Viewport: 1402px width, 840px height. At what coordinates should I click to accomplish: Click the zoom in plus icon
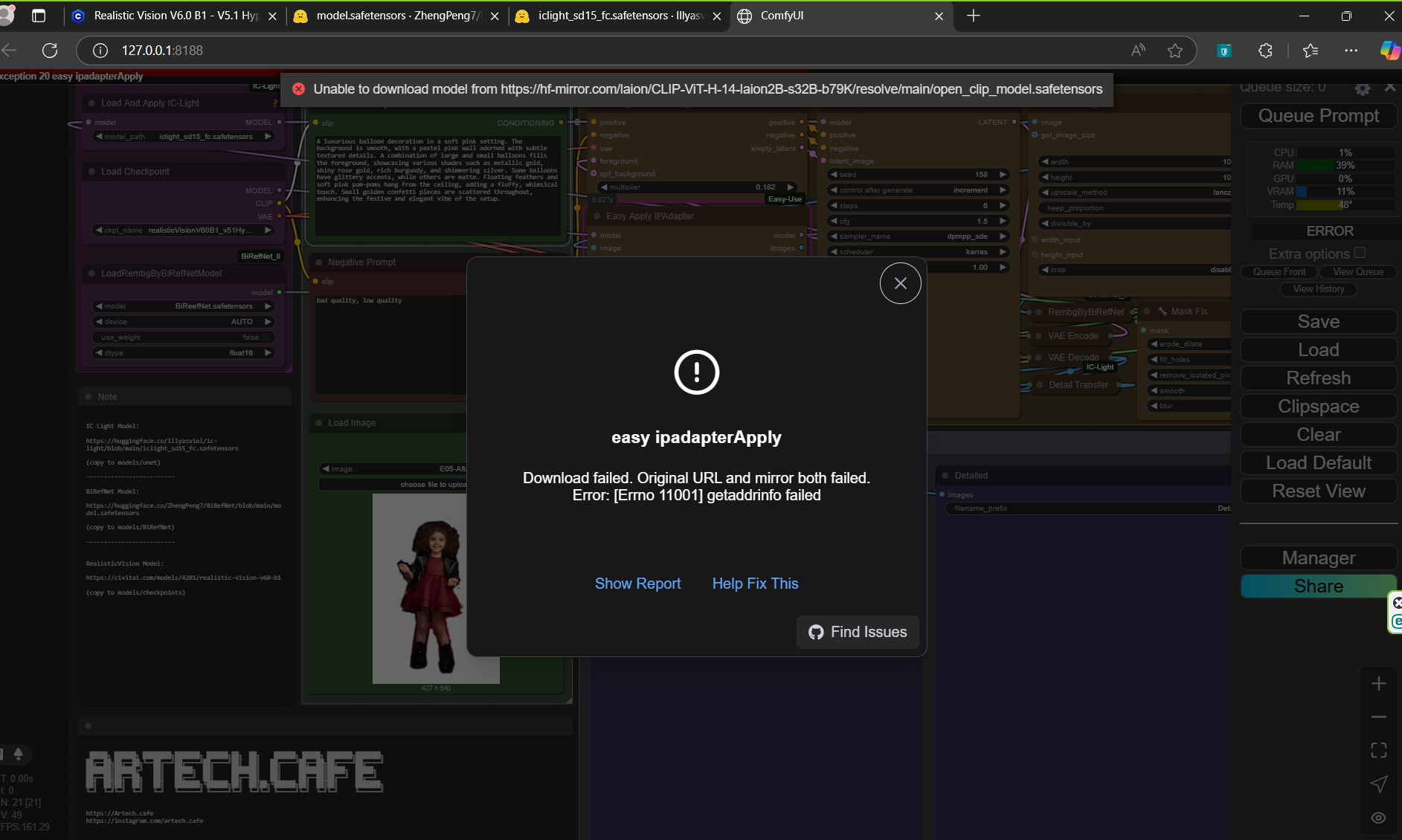pyautogui.click(x=1378, y=684)
